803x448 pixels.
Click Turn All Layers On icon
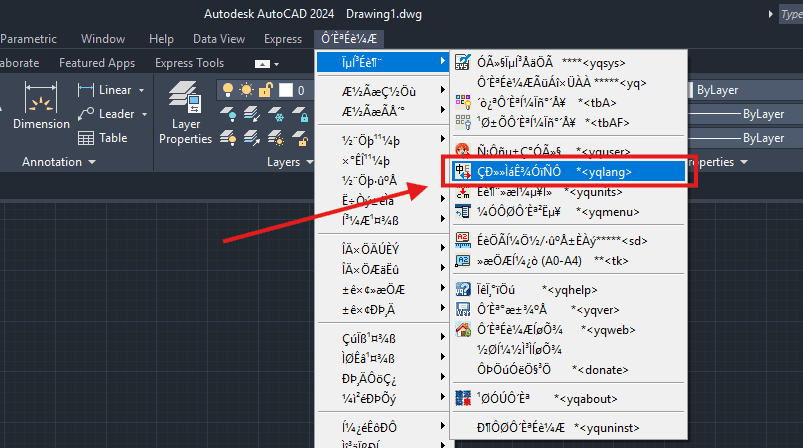pos(228,138)
